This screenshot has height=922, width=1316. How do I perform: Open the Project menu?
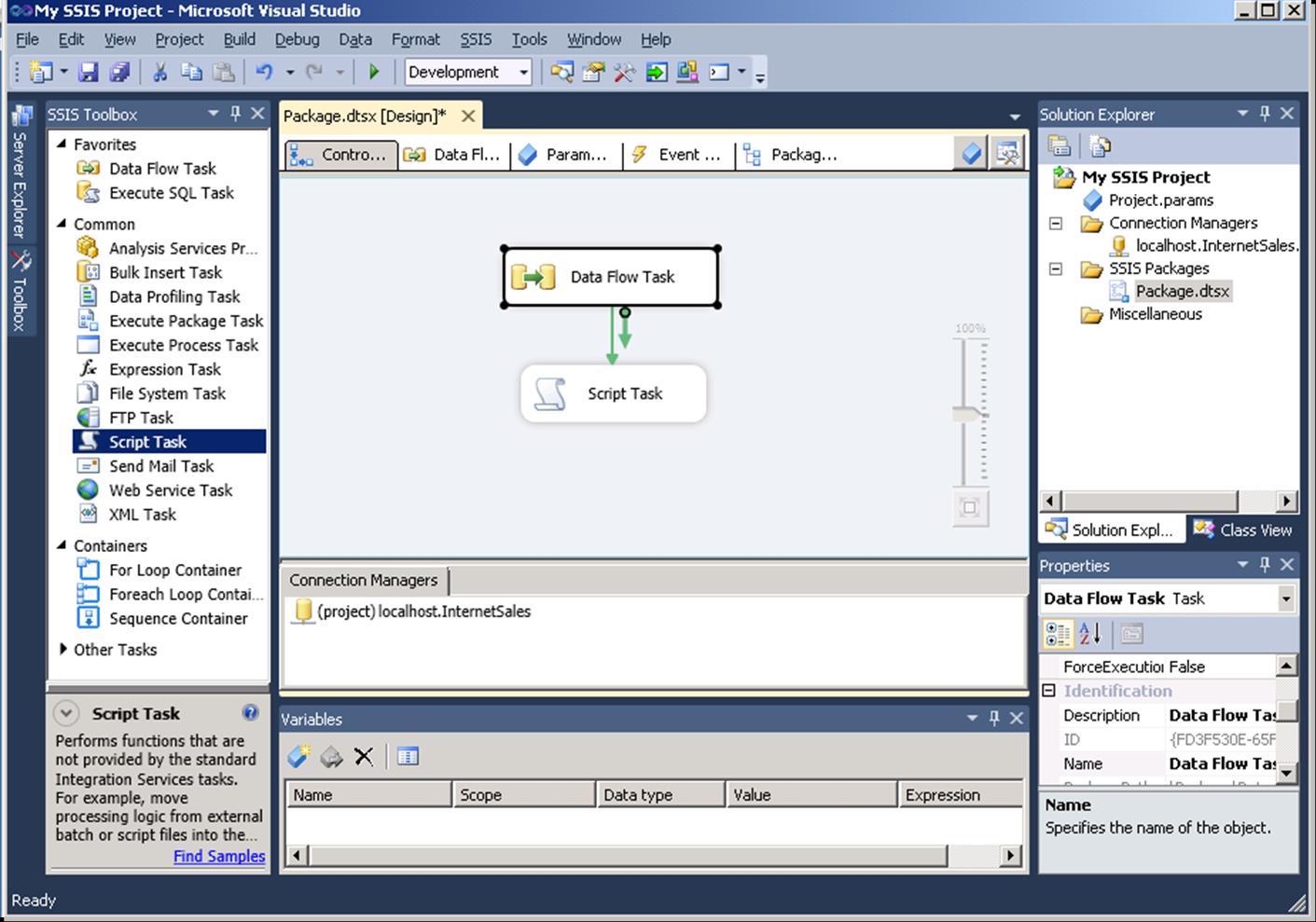(x=179, y=39)
